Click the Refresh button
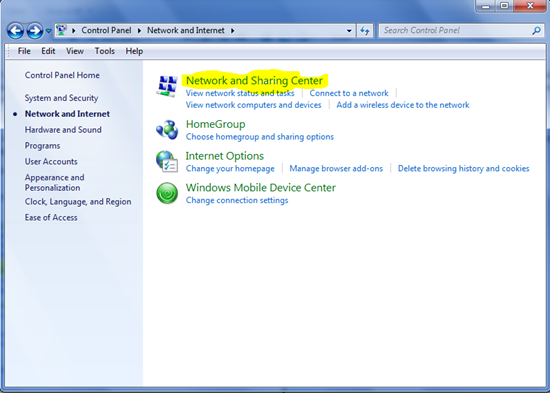This screenshot has width=550, height=393. click(365, 31)
